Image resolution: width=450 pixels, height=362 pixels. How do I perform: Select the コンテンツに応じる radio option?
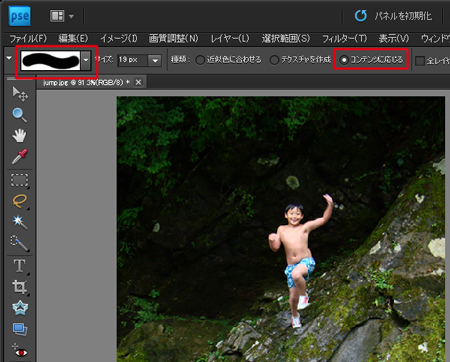tap(371, 60)
